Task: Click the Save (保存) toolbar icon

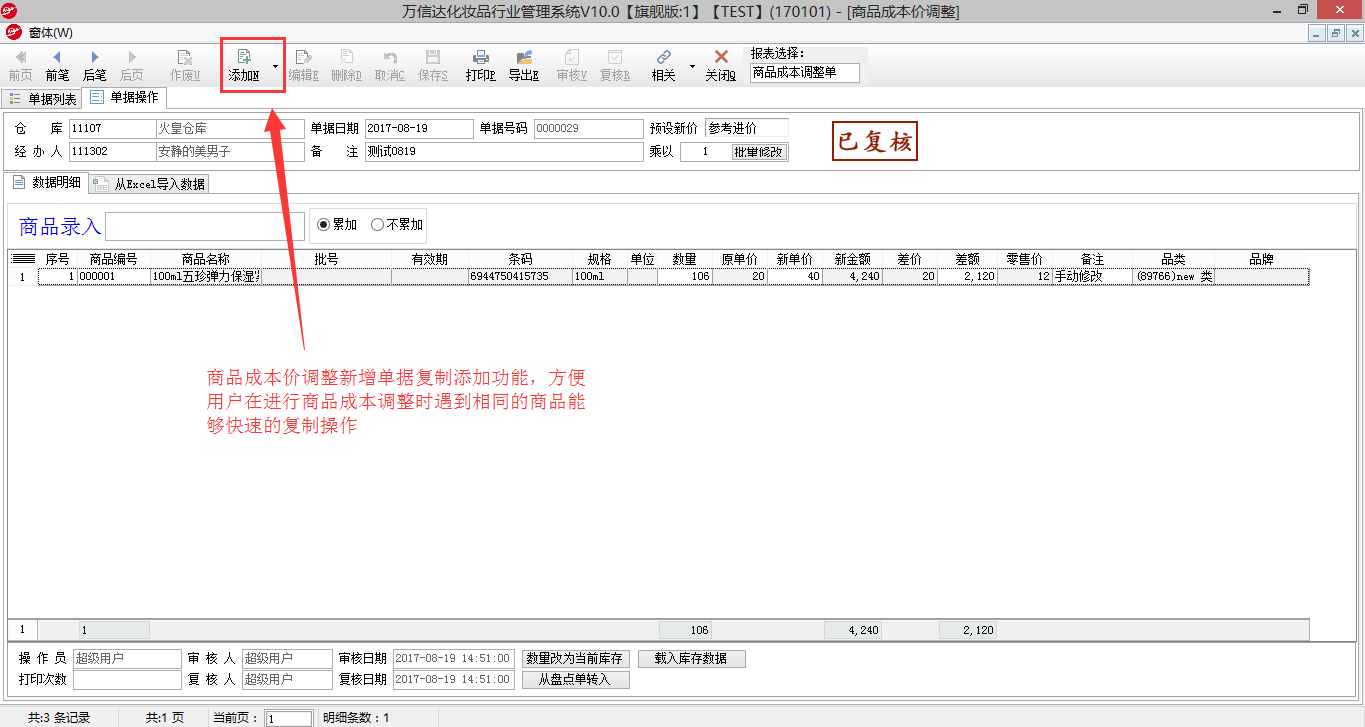Action: [x=432, y=65]
